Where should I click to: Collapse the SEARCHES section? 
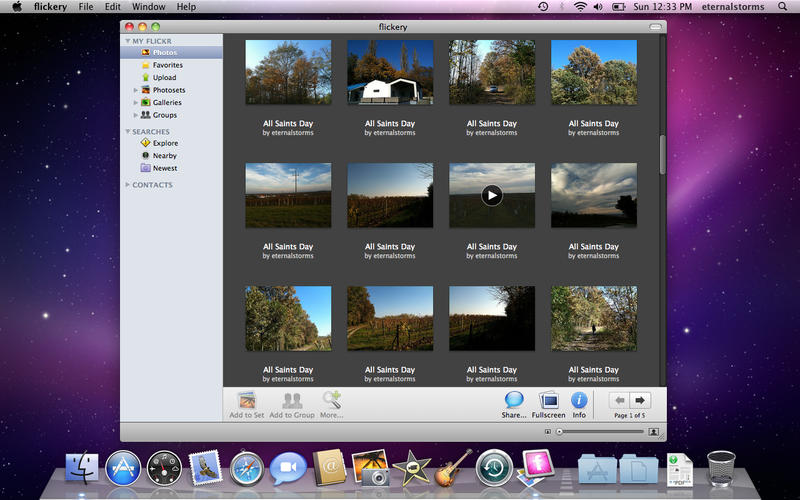(128, 132)
